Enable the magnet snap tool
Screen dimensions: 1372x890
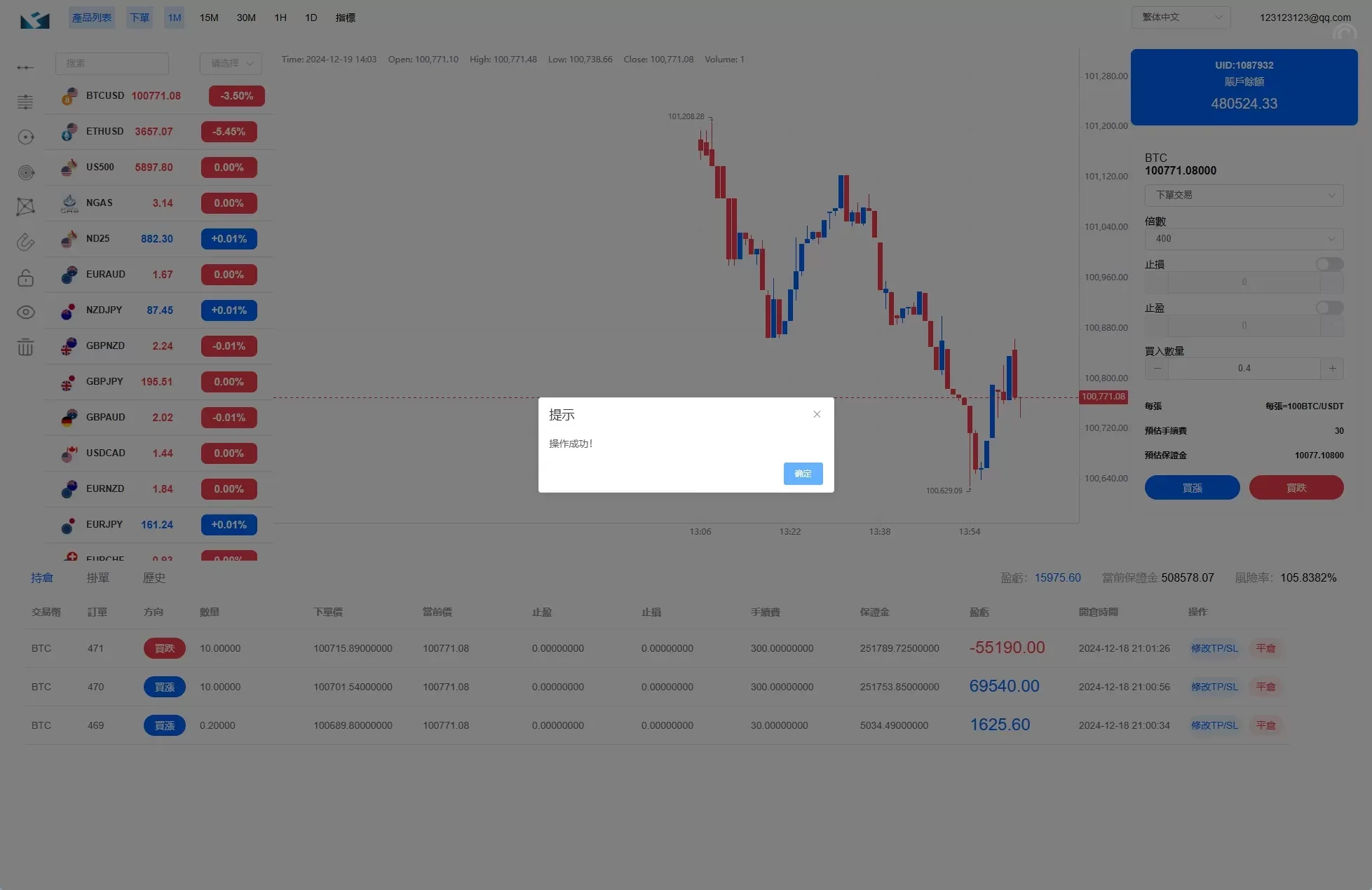tap(25, 242)
